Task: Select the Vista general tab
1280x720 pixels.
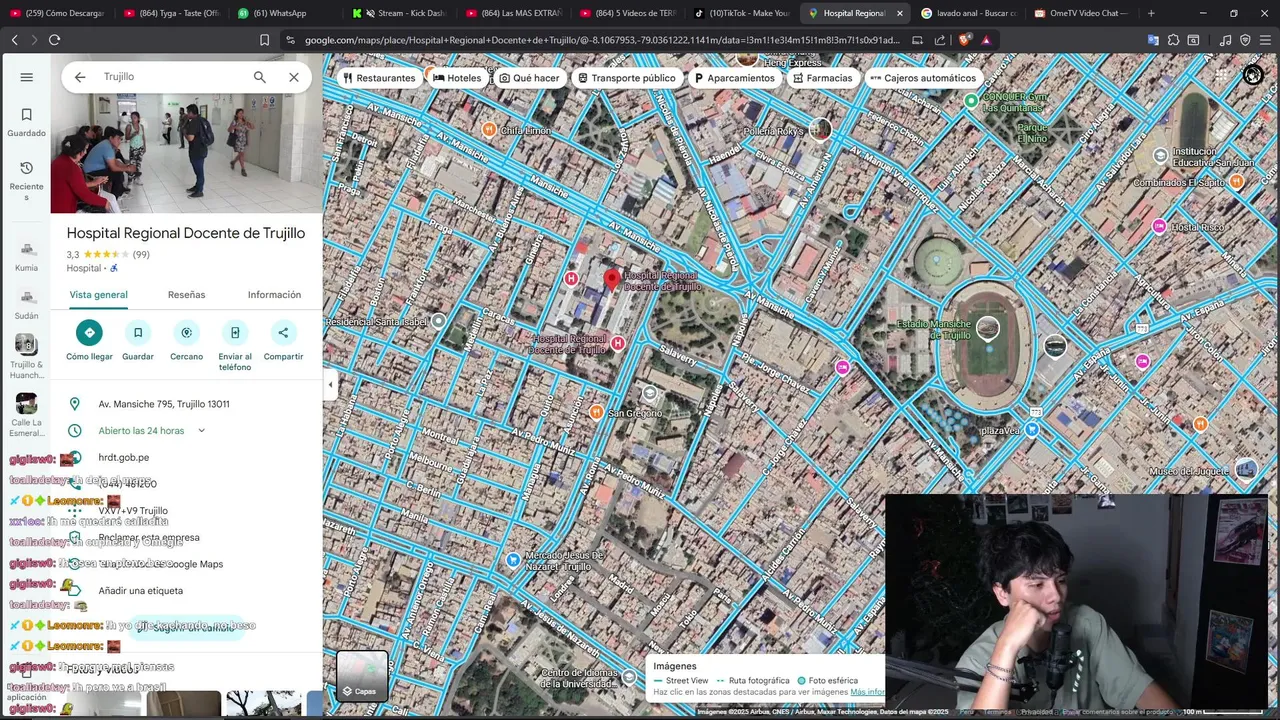Action: [98, 295]
